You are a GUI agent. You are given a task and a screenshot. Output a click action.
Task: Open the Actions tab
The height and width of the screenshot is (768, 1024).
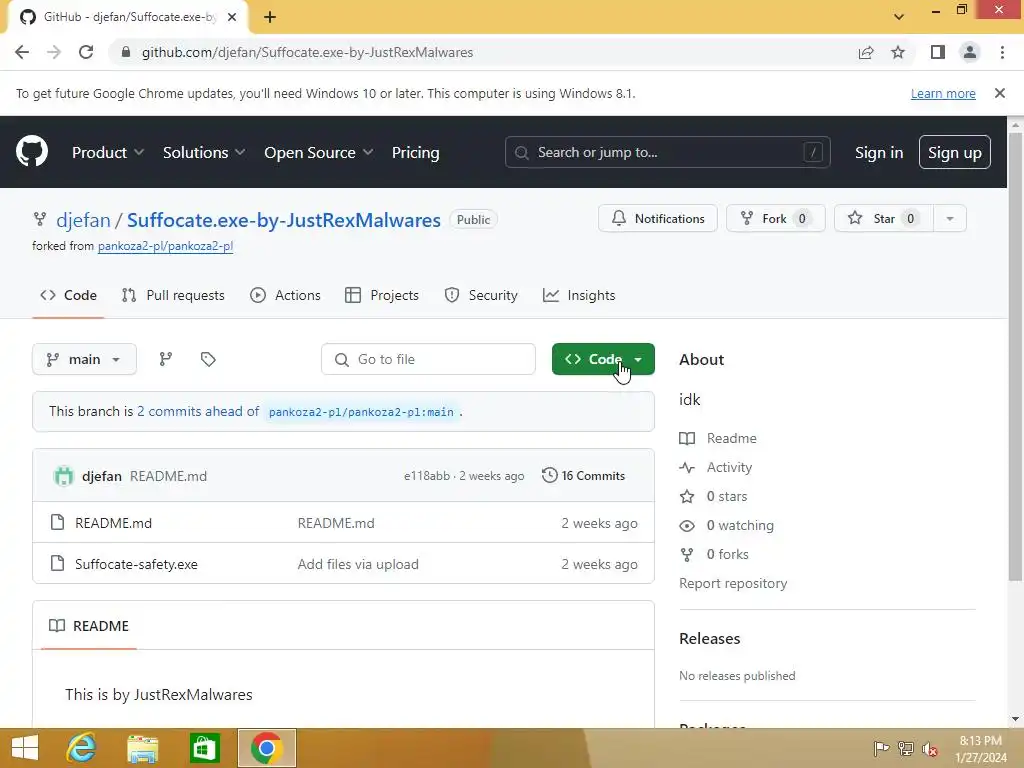tap(285, 295)
